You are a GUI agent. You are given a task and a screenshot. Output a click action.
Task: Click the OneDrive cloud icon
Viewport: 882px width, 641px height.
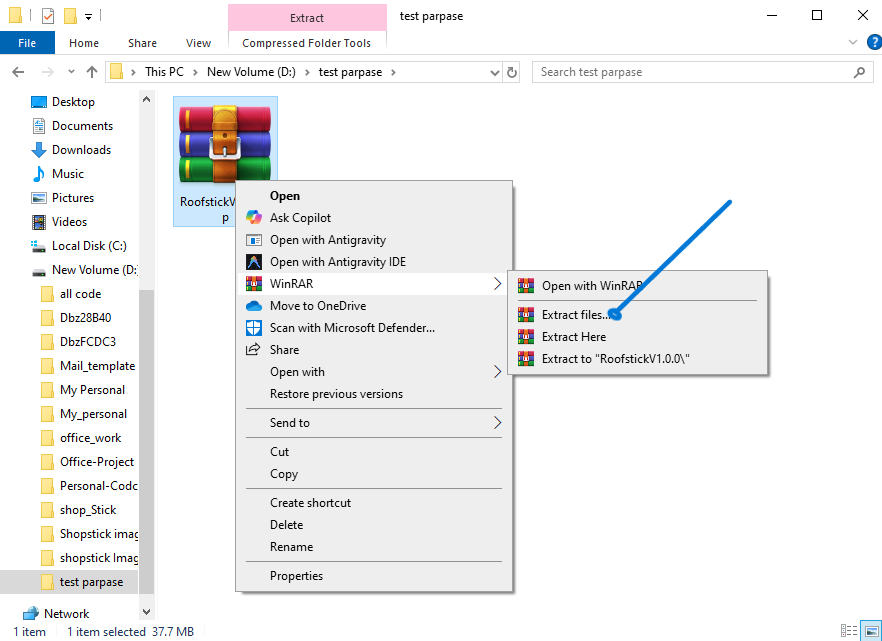click(x=254, y=306)
